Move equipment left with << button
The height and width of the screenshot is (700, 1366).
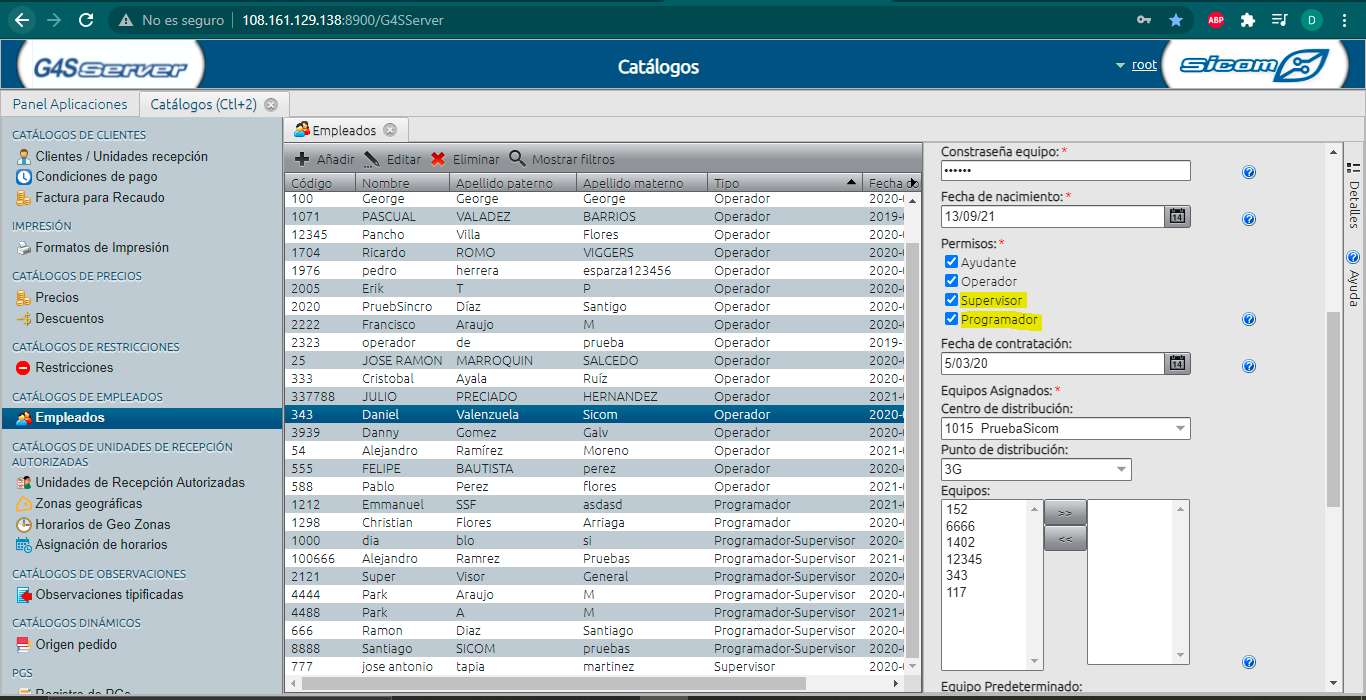1065,539
